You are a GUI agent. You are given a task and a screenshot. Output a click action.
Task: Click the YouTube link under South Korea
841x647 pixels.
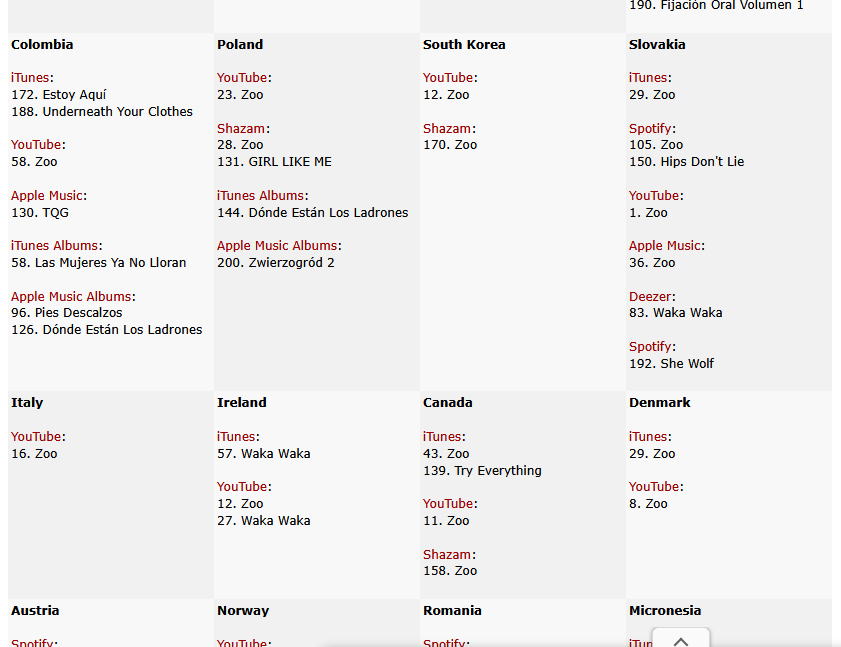448,78
